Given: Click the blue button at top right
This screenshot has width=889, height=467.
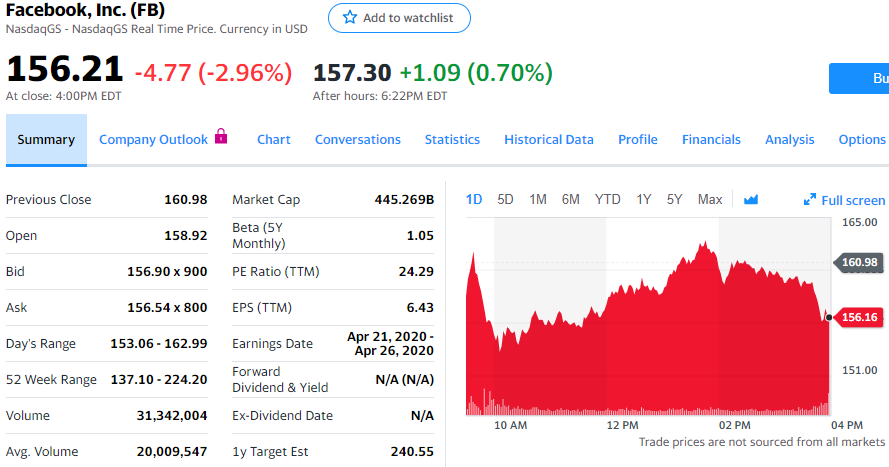Looking at the screenshot, I should (860, 78).
